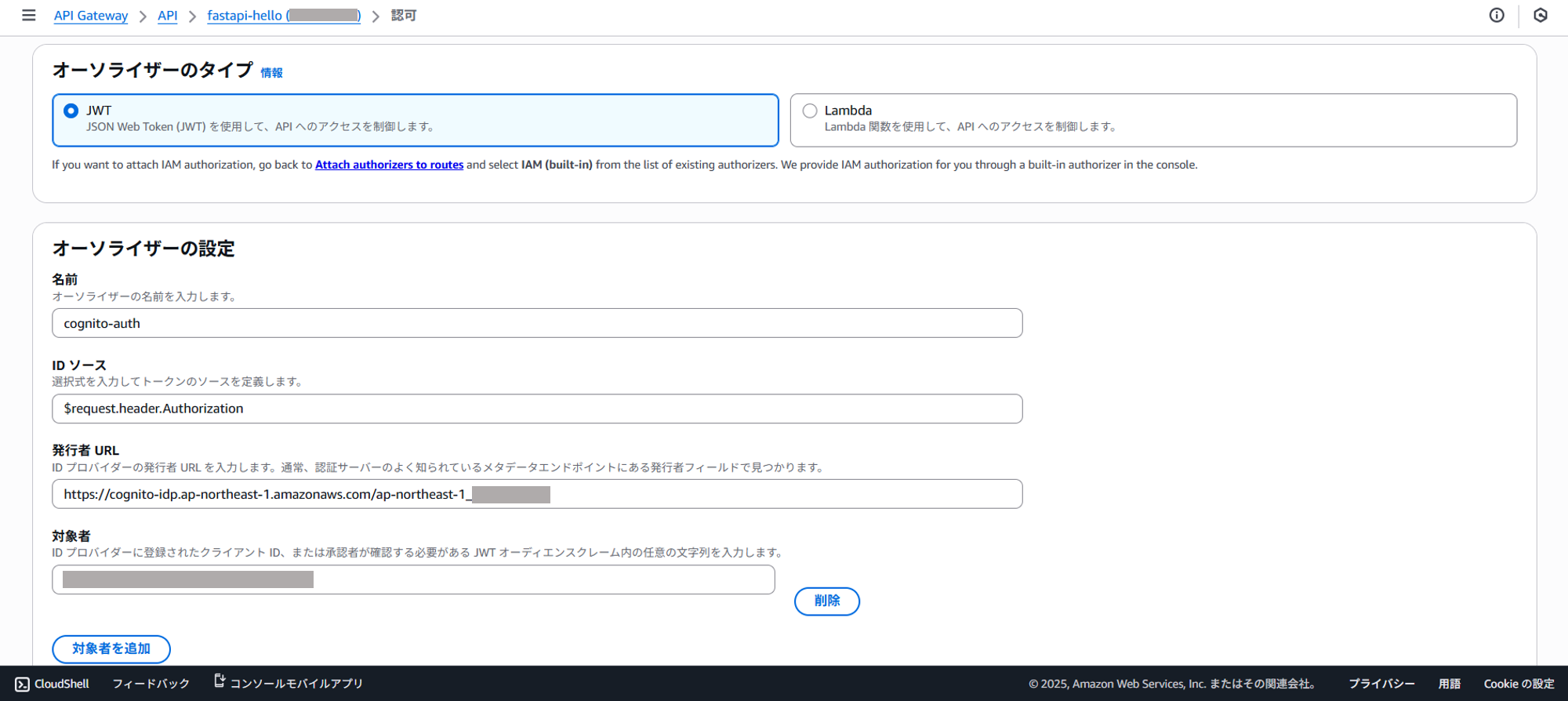This screenshot has width=1568, height=701.
Task: Select the 名前 label
Action: click(x=65, y=279)
